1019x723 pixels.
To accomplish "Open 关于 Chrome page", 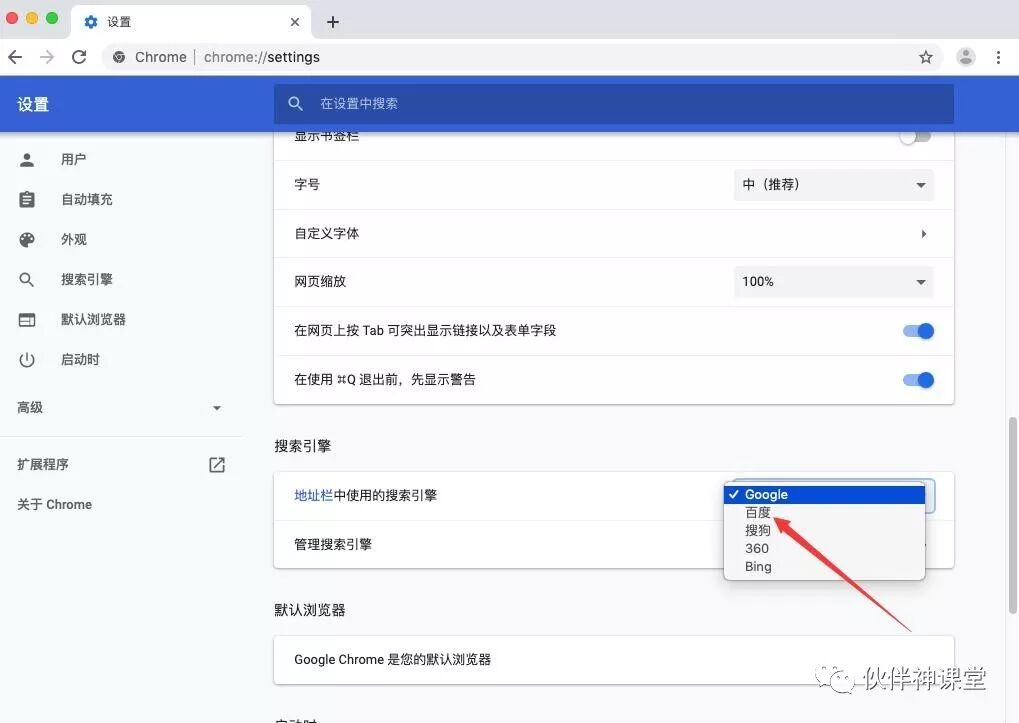I will tap(55, 505).
